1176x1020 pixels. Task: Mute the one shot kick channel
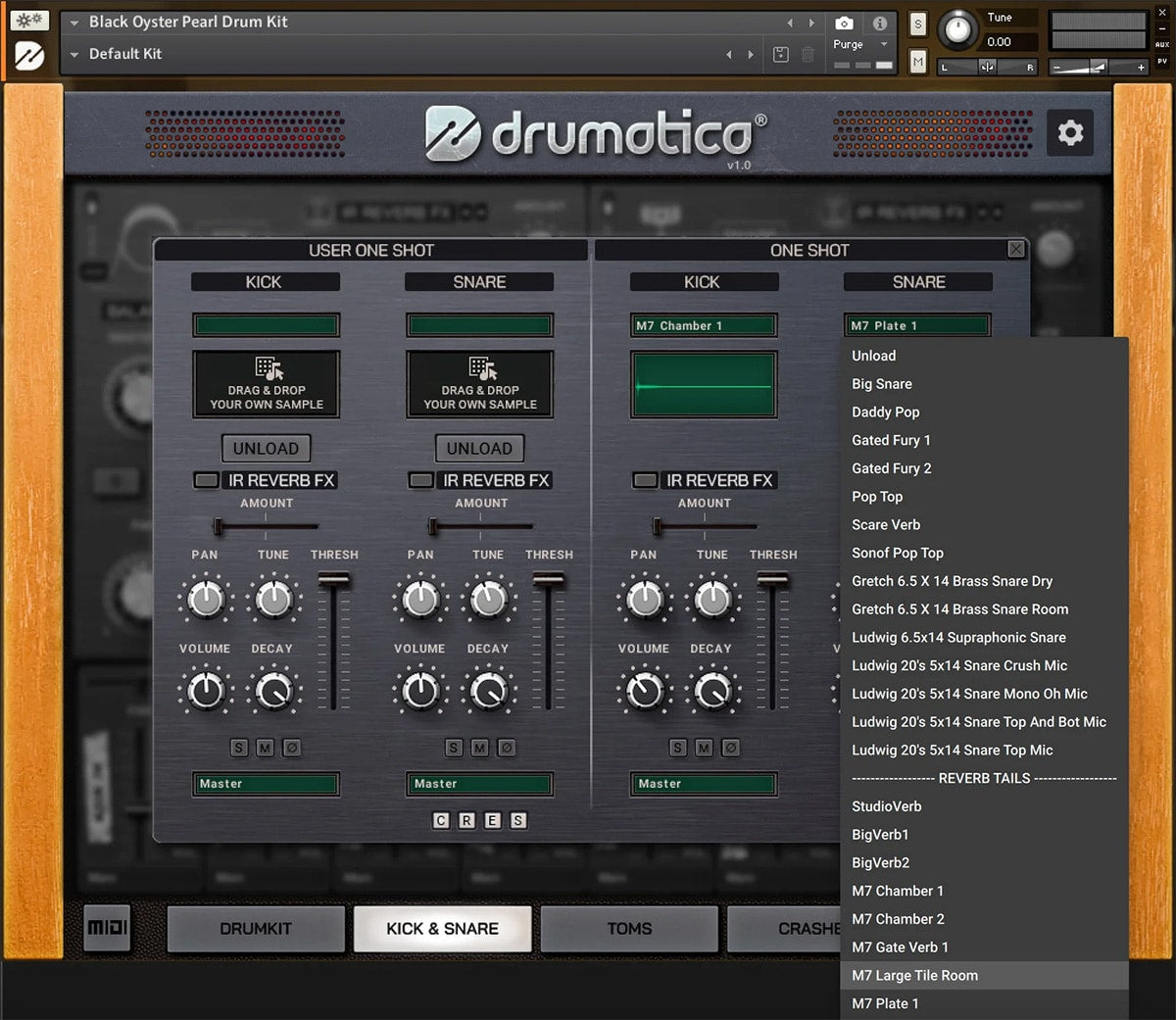[x=704, y=748]
